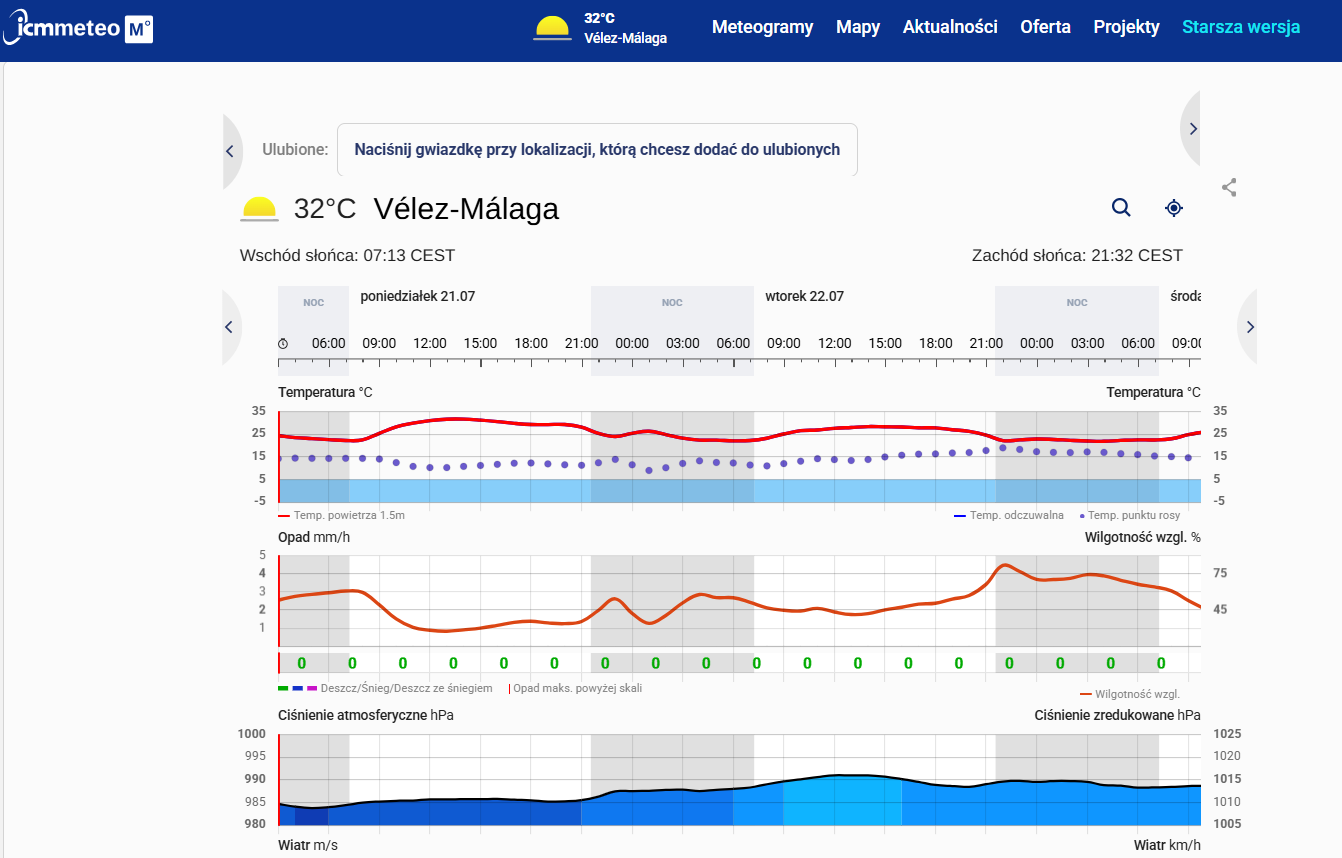Open the Mapy menu

(858, 27)
